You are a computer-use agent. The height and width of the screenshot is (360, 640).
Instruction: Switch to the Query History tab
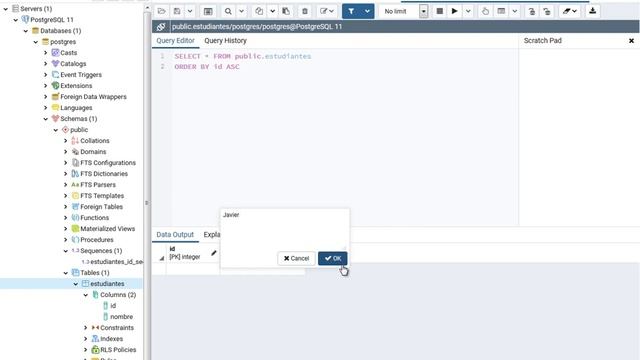click(x=225, y=41)
